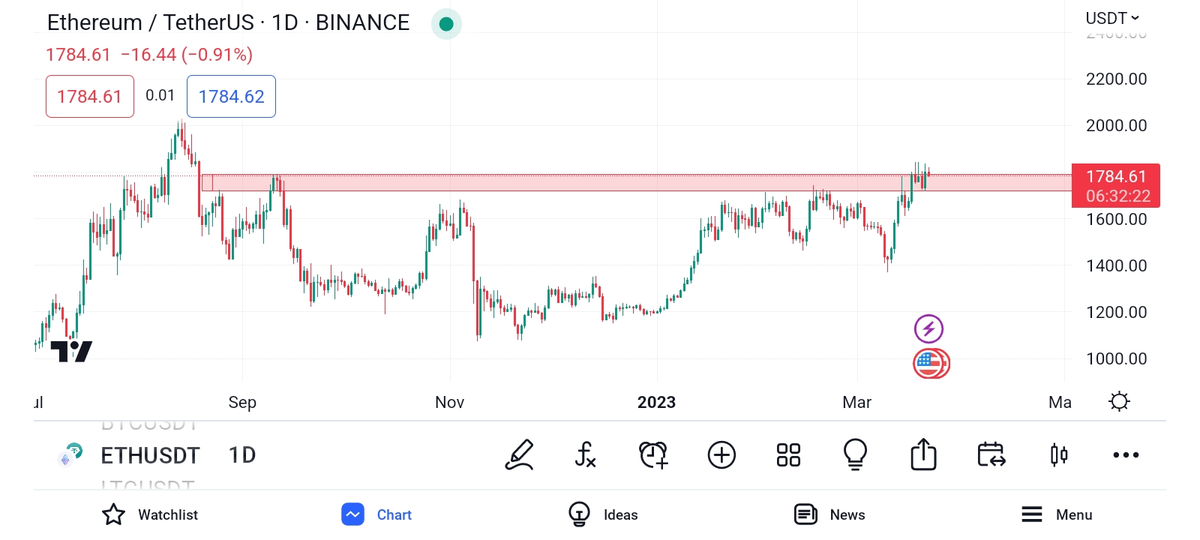Change chart type with candlestick icon
This screenshot has height=540, width=1200.
[x=1059, y=455]
